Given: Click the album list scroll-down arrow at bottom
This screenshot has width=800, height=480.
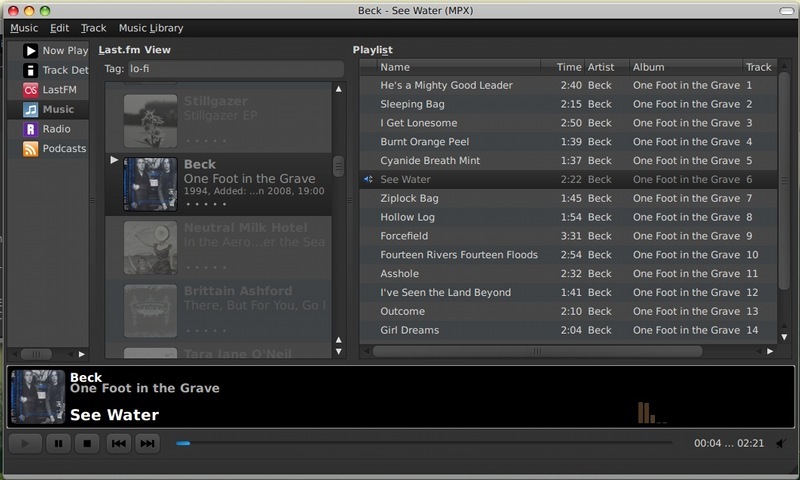Looking at the screenshot, I should (338, 351).
